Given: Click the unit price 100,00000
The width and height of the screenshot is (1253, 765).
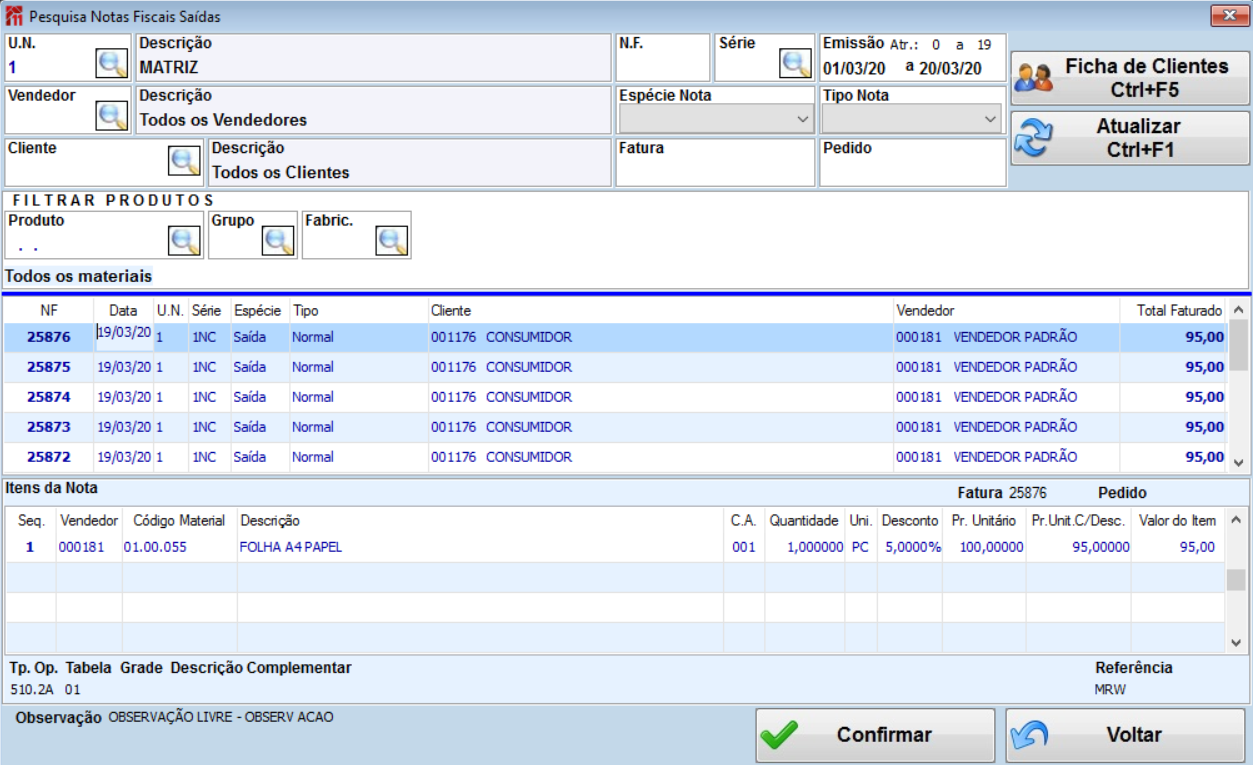Looking at the screenshot, I should point(992,547).
